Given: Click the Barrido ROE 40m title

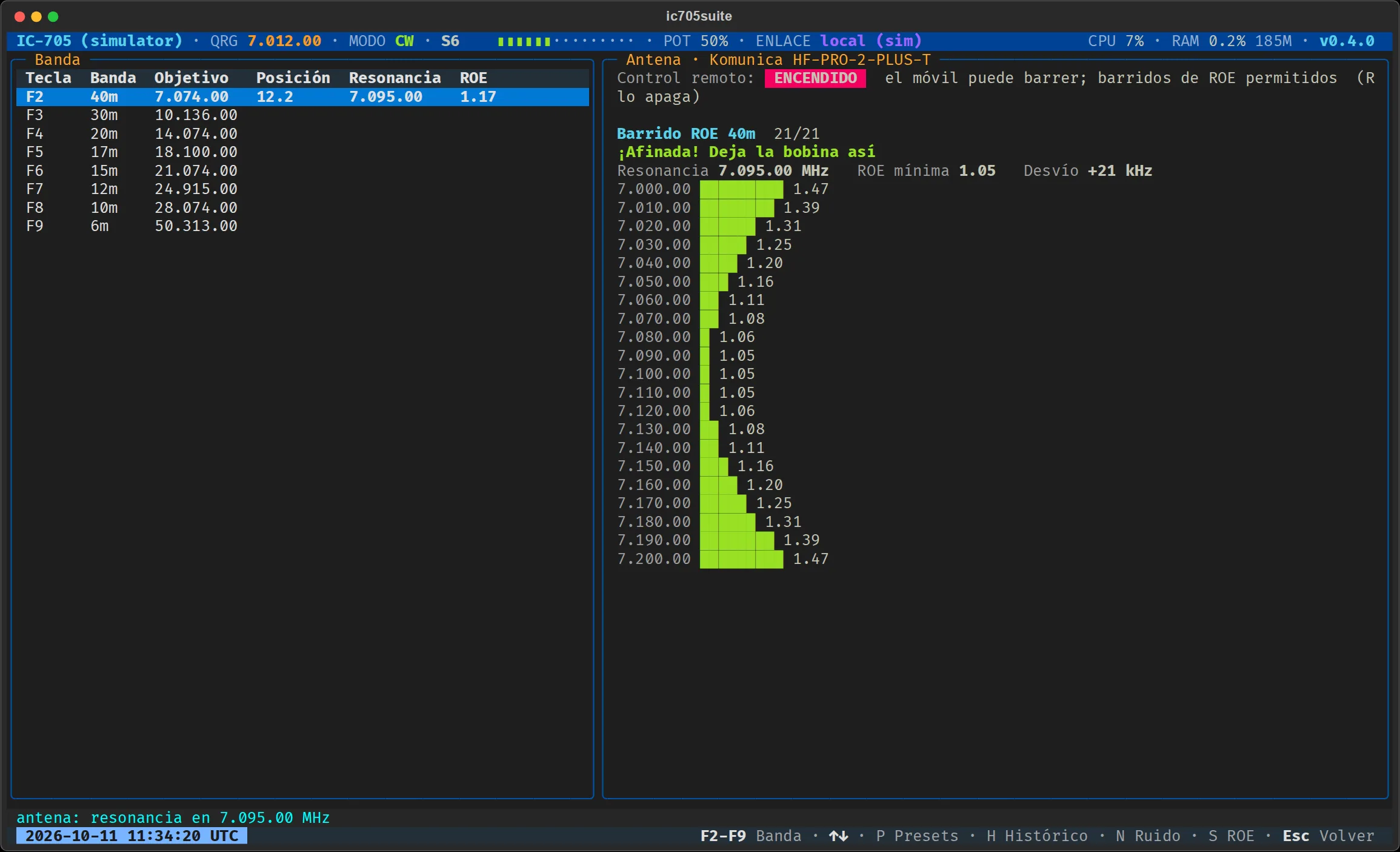Looking at the screenshot, I should tap(686, 133).
